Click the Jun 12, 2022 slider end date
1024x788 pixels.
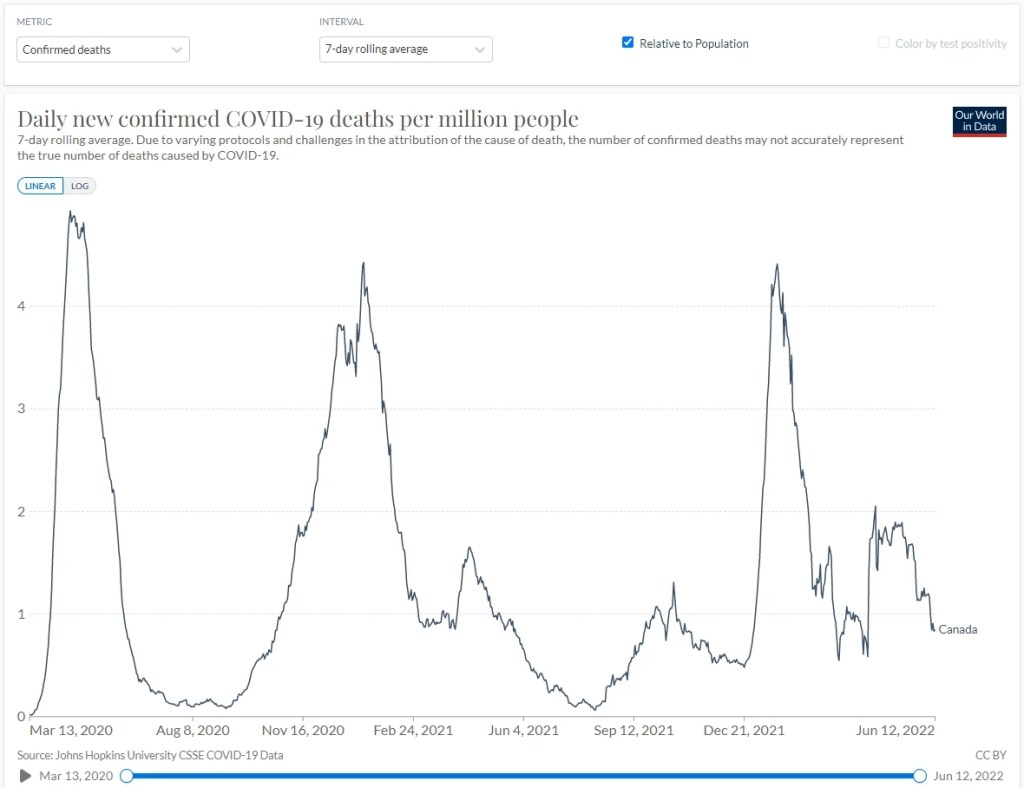[968, 776]
